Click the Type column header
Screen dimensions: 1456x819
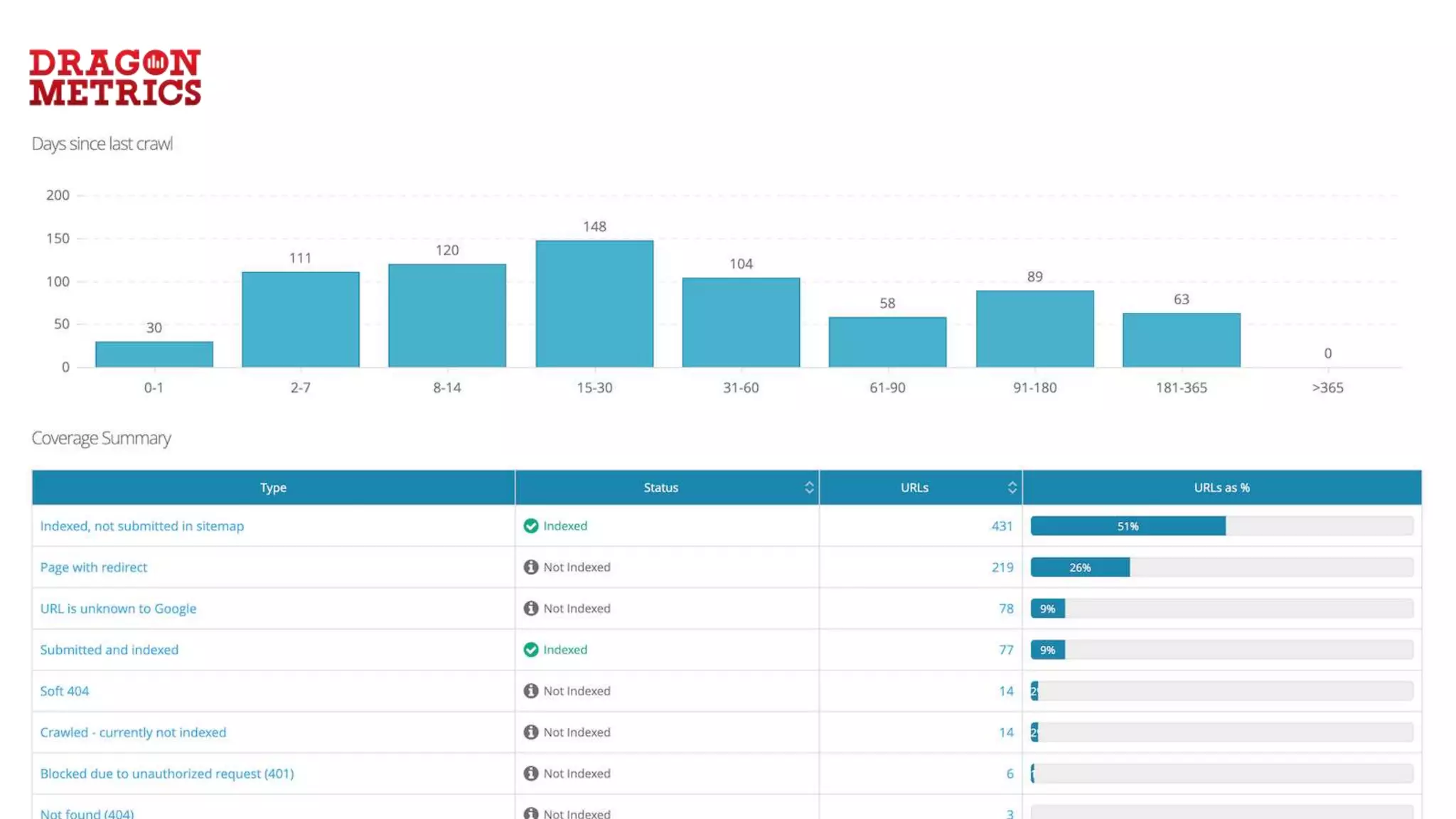pyautogui.click(x=273, y=488)
